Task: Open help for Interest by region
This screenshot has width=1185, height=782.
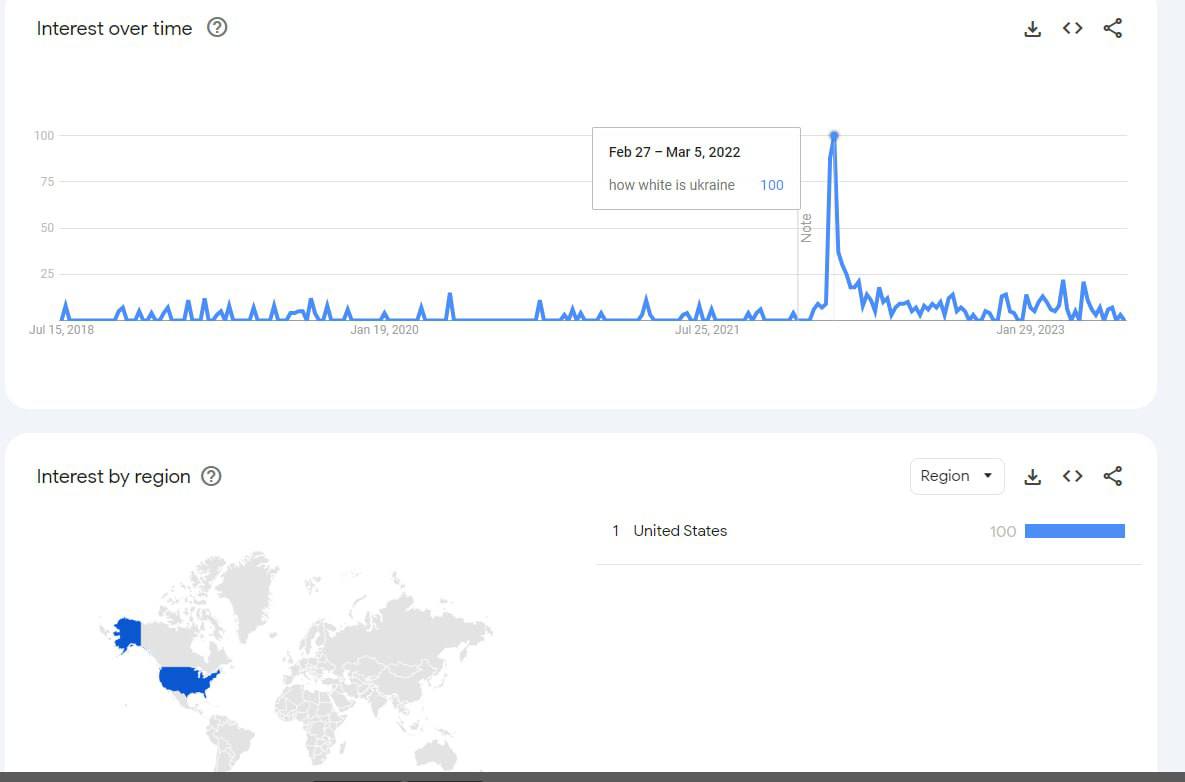Action: pyautogui.click(x=211, y=476)
